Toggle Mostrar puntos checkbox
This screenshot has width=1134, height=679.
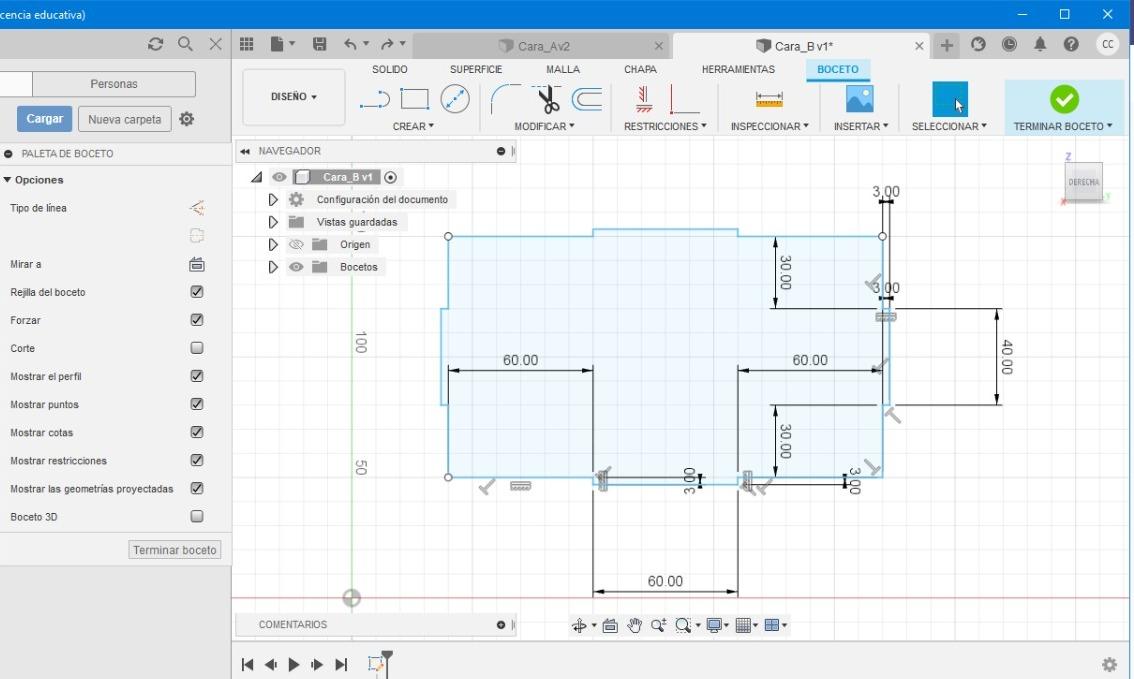click(197, 404)
